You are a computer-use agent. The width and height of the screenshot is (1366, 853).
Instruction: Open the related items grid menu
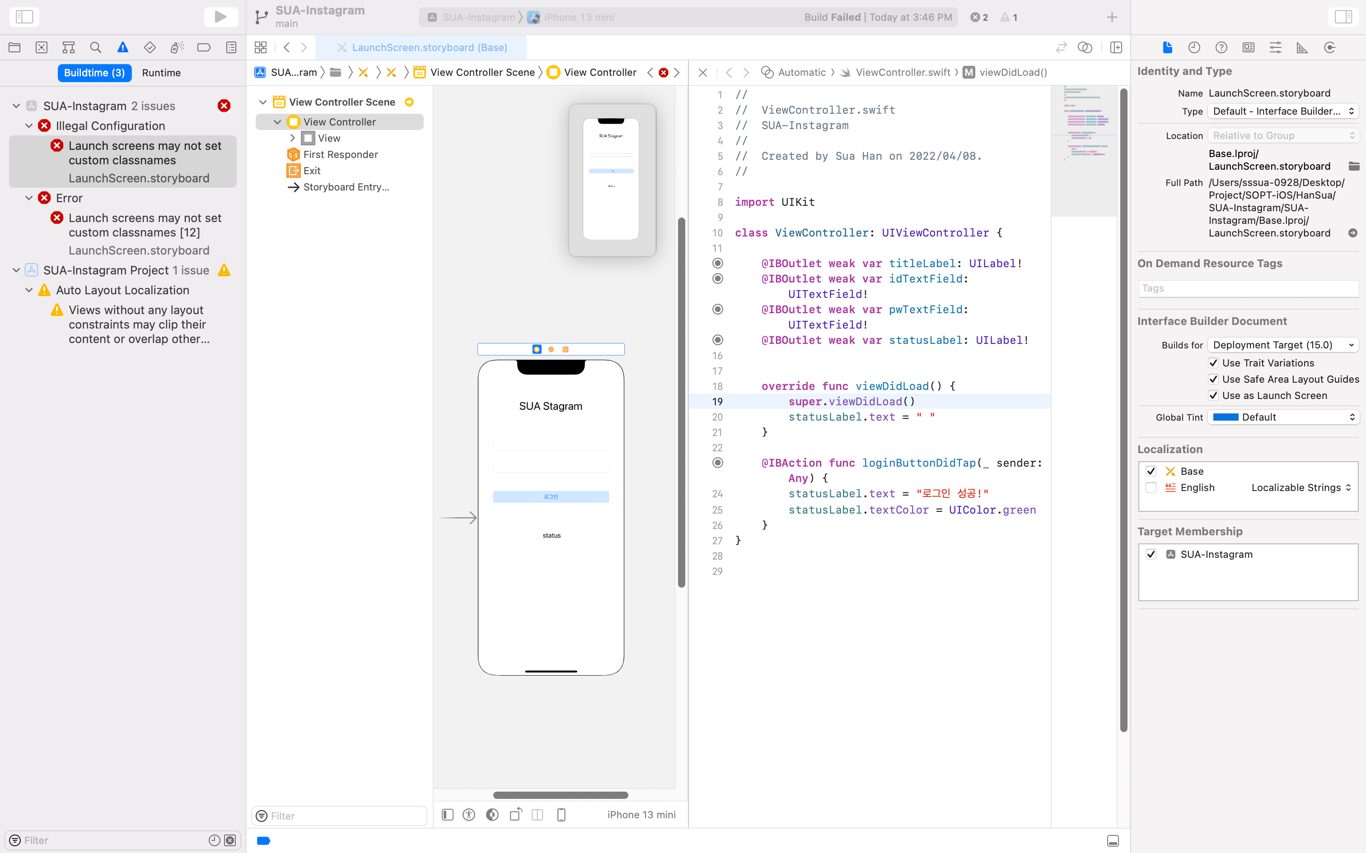pyautogui.click(x=261, y=47)
